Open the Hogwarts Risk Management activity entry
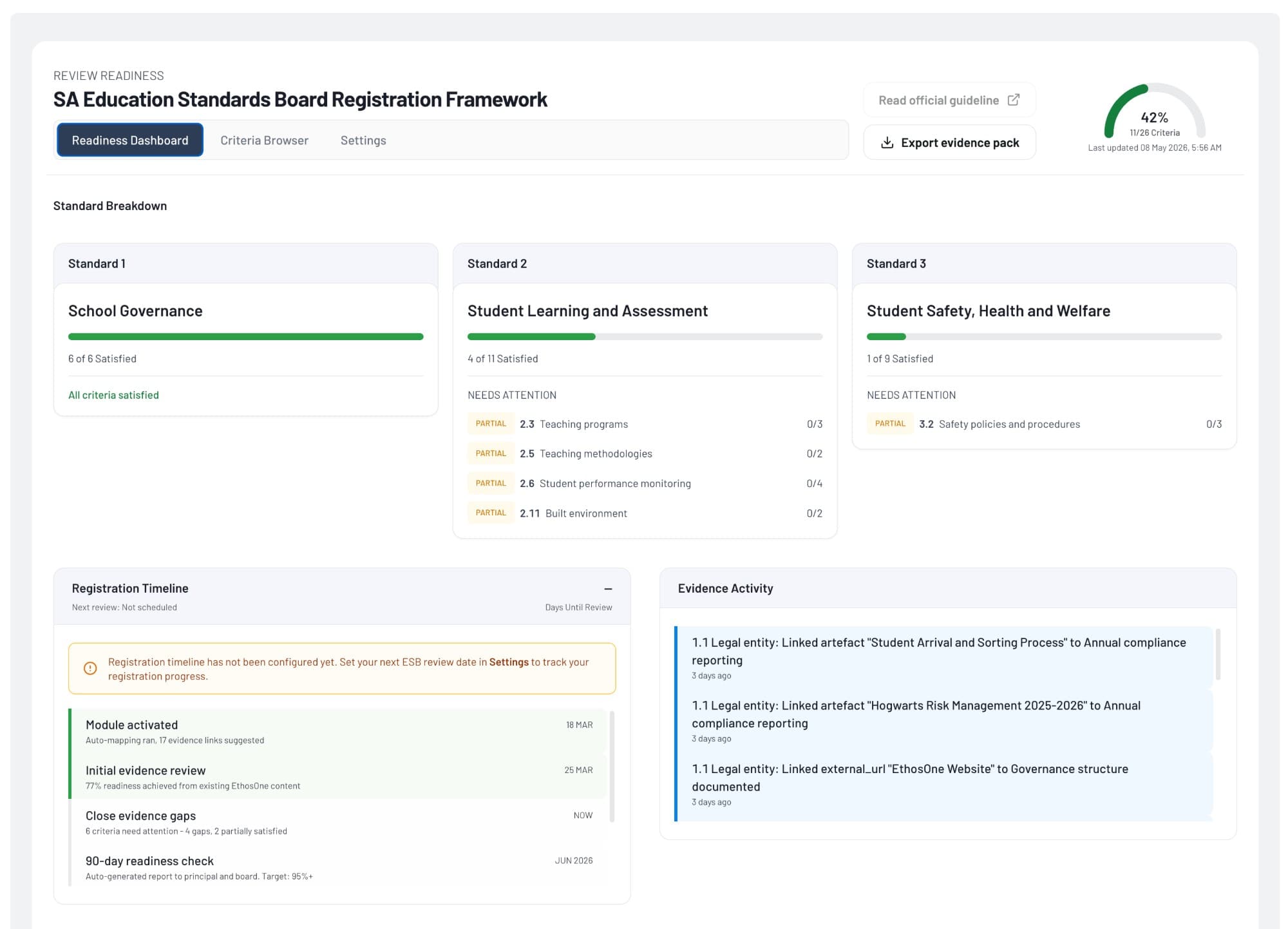The width and height of the screenshot is (1288, 929). pyautogui.click(x=944, y=720)
